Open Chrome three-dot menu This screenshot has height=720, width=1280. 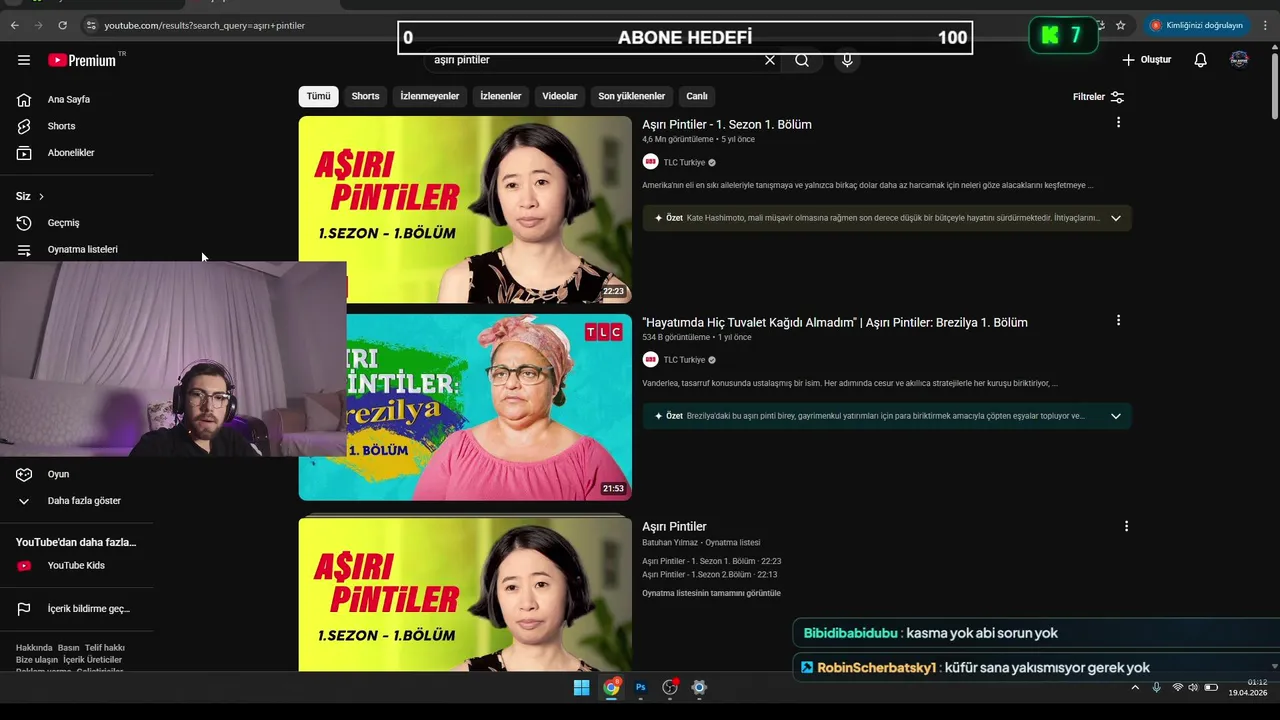(1265, 25)
